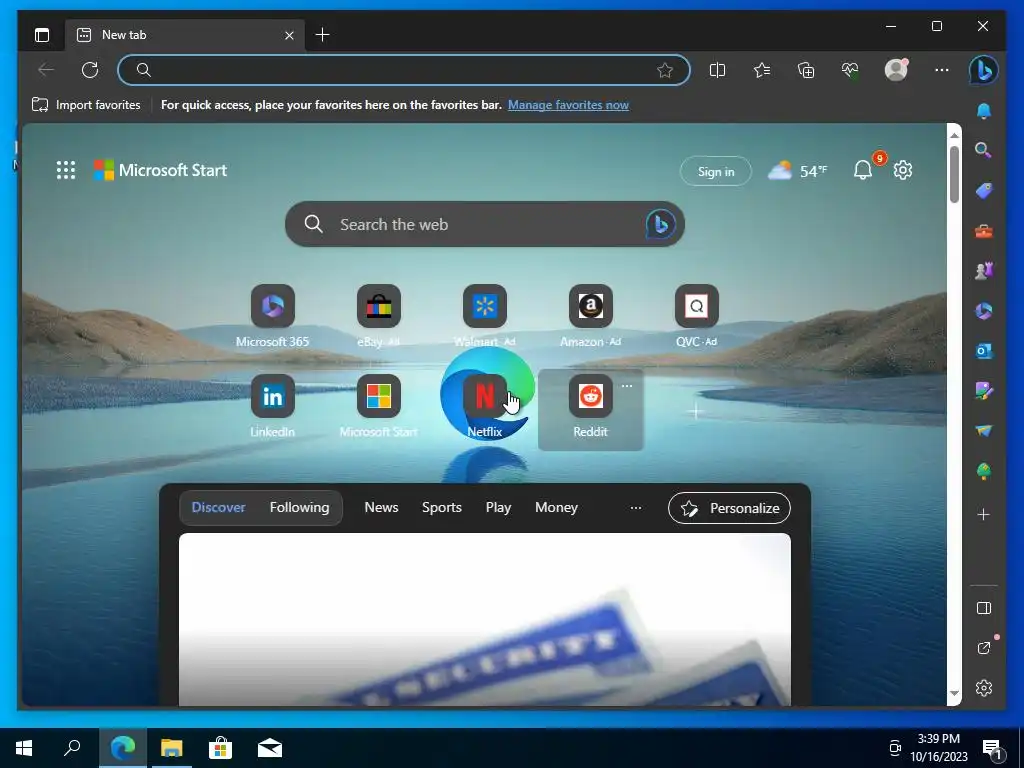Click the Personalize button
Viewport: 1024px width, 768px height.
coord(729,508)
